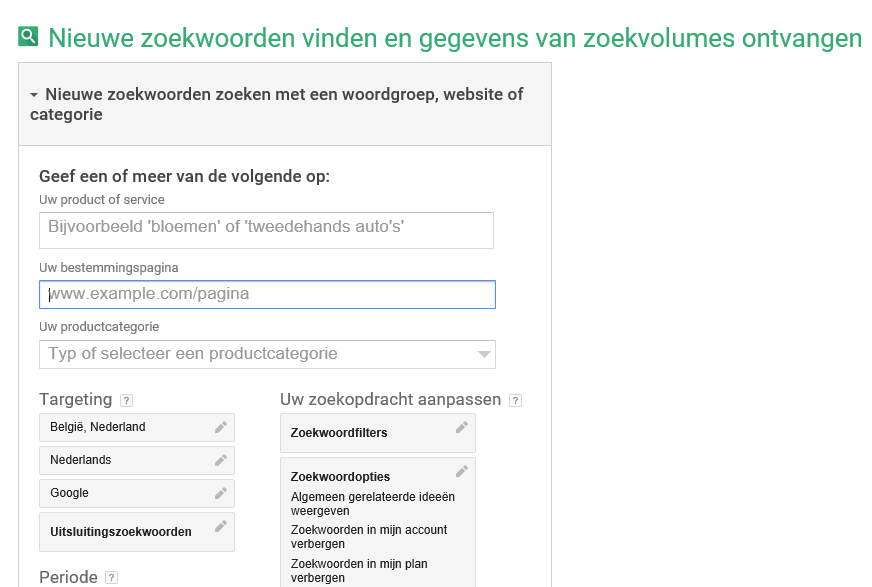Click the 'Typ of selecteer een productcategorie' combo box
The width and height of the screenshot is (872, 587).
click(267, 355)
